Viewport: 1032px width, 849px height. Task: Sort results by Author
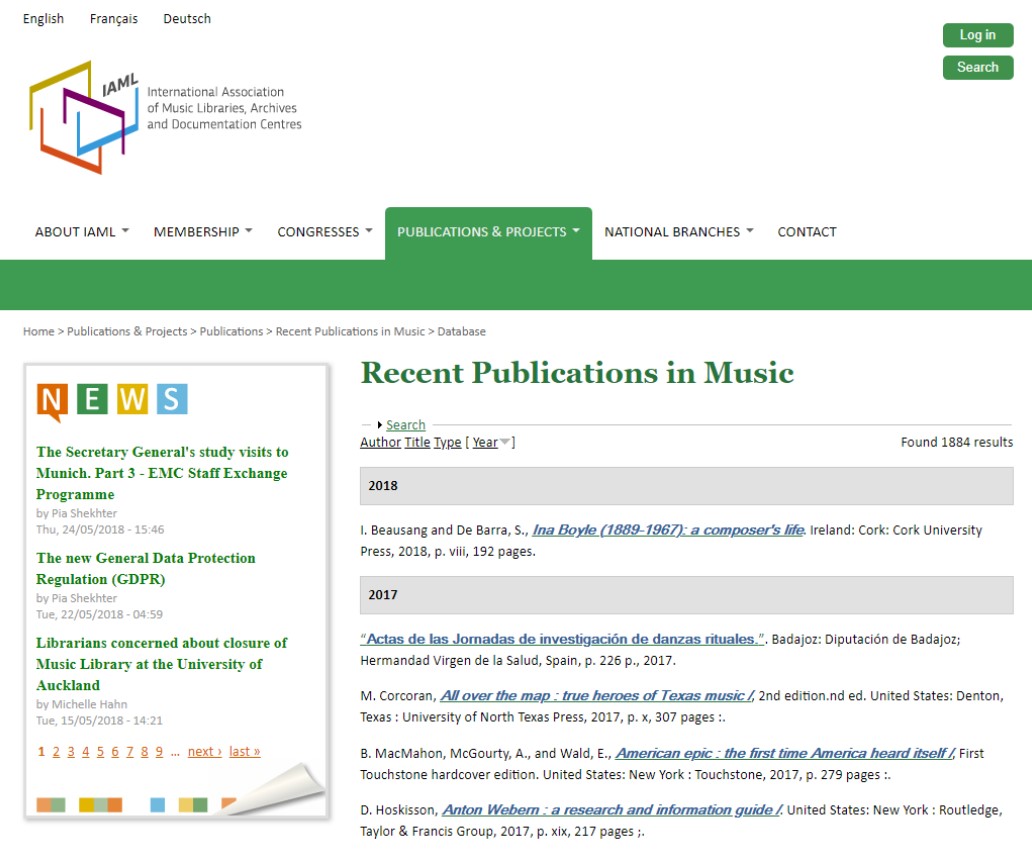380,442
